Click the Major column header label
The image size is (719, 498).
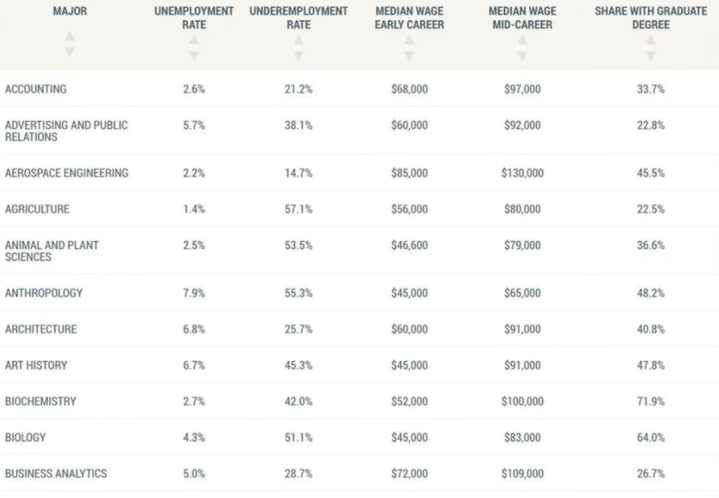point(69,11)
